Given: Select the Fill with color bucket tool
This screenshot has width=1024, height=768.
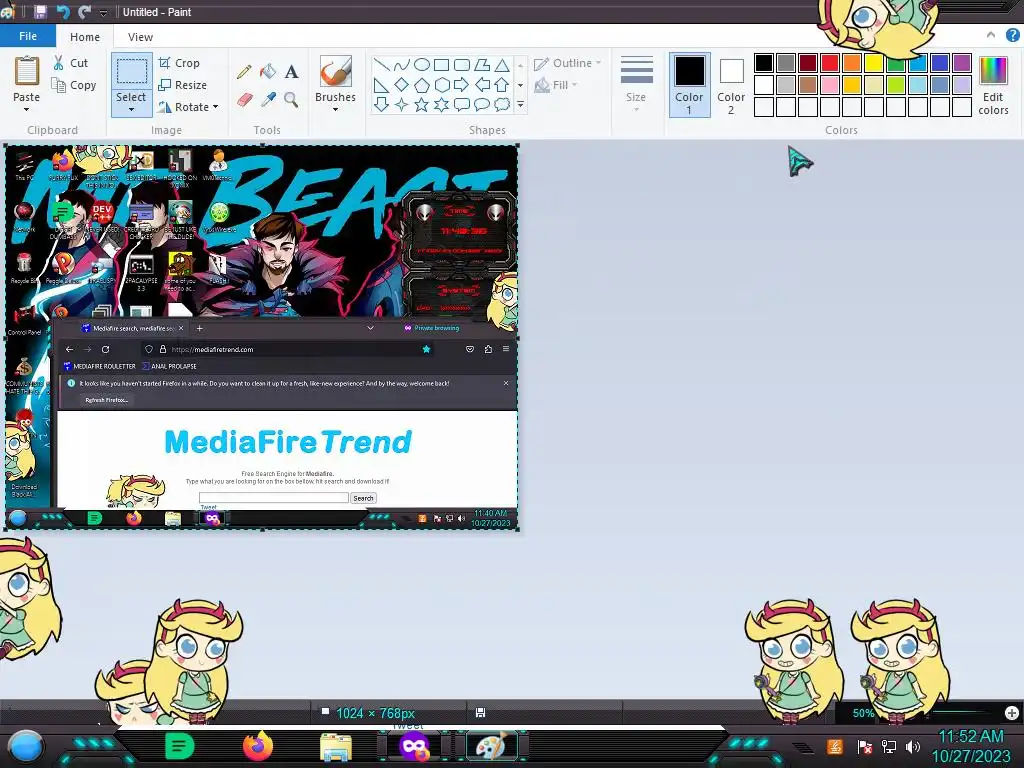Looking at the screenshot, I should pyautogui.click(x=268, y=71).
